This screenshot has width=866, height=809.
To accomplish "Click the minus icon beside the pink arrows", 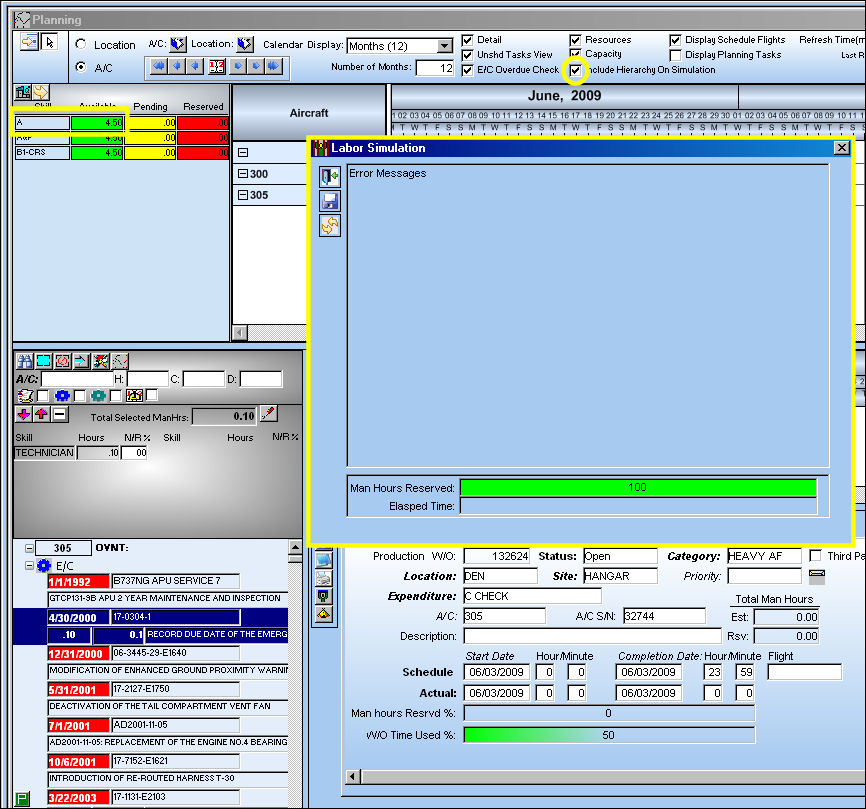I will tap(60, 414).
